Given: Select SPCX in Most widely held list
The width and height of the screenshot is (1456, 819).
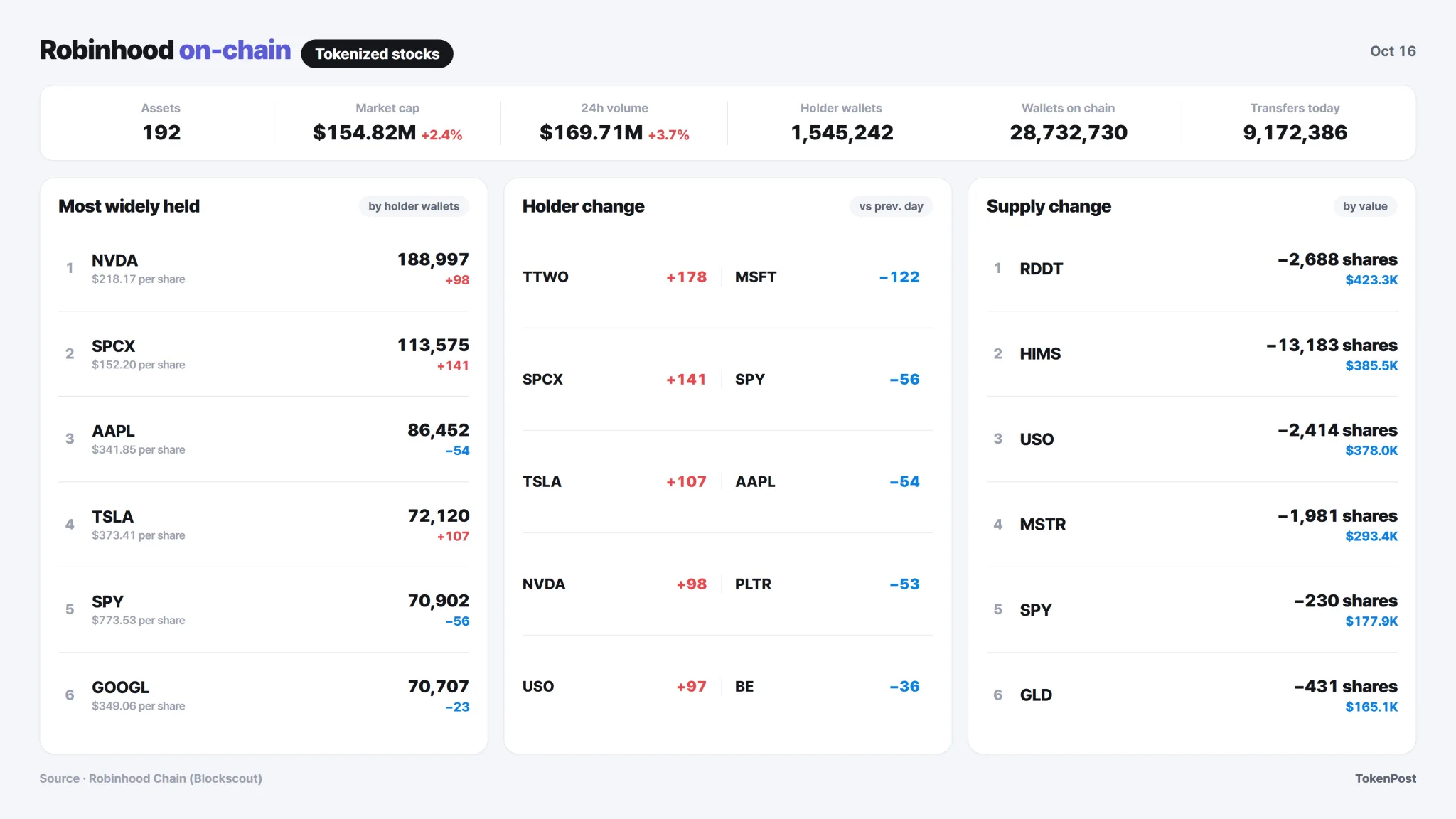Looking at the screenshot, I should click(113, 346).
